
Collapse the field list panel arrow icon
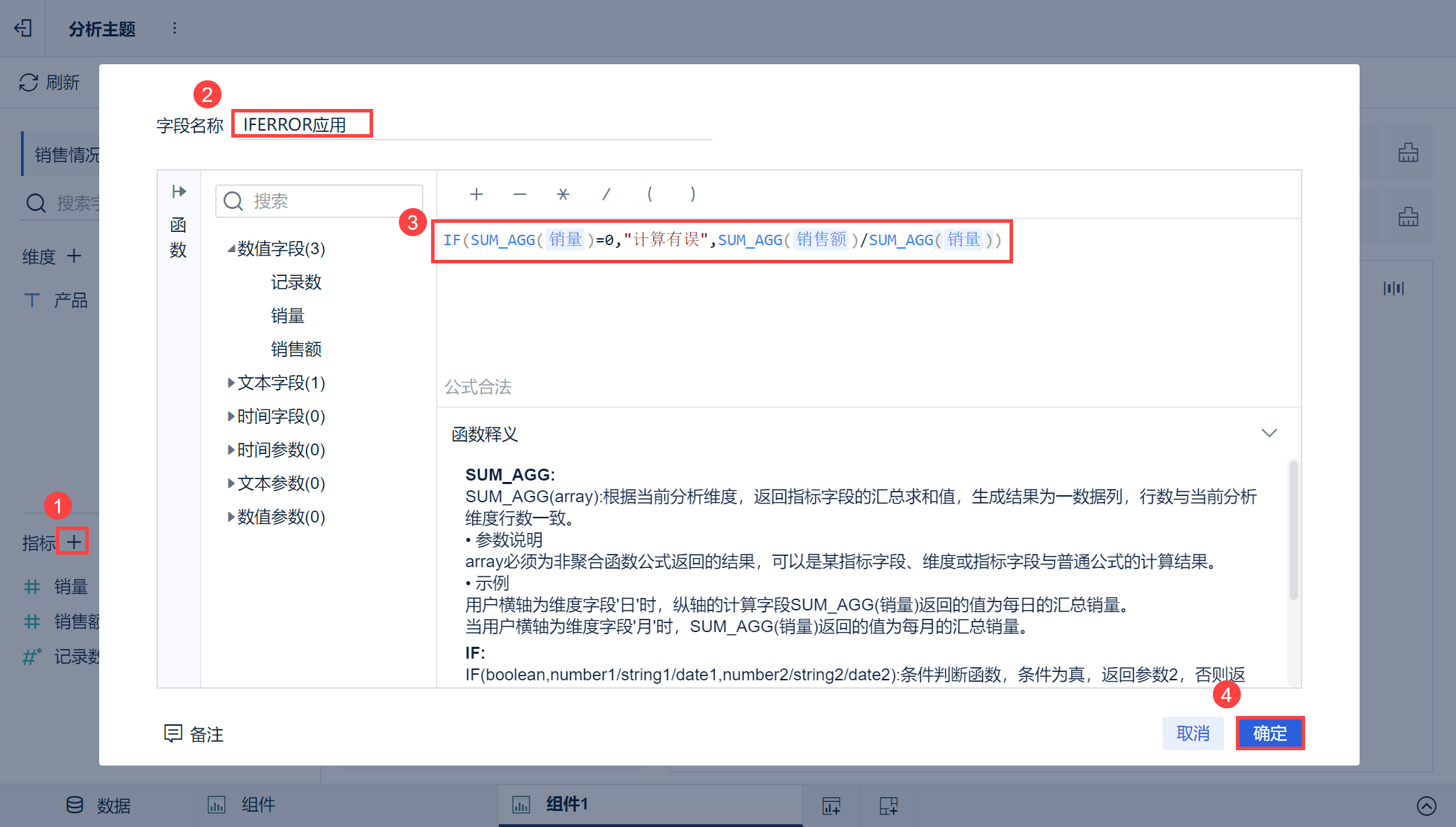tap(179, 191)
